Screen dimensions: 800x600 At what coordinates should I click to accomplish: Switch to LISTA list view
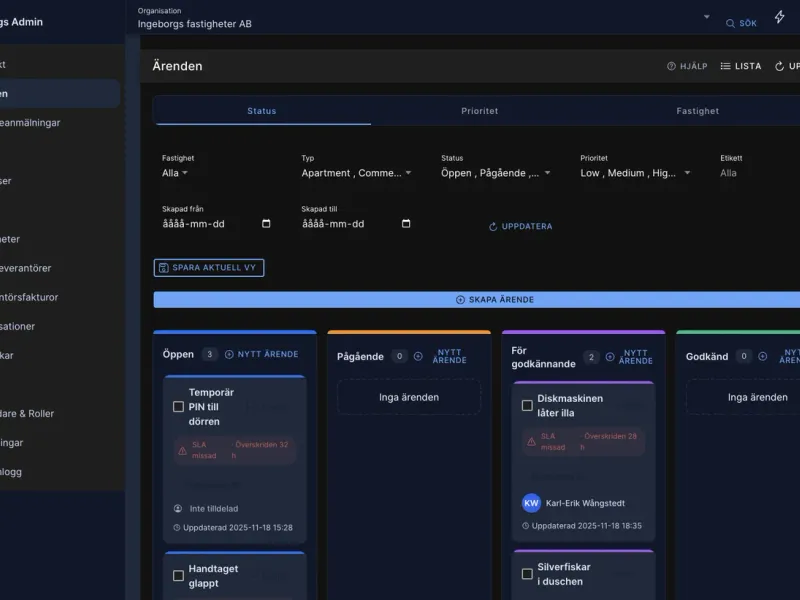click(x=740, y=66)
